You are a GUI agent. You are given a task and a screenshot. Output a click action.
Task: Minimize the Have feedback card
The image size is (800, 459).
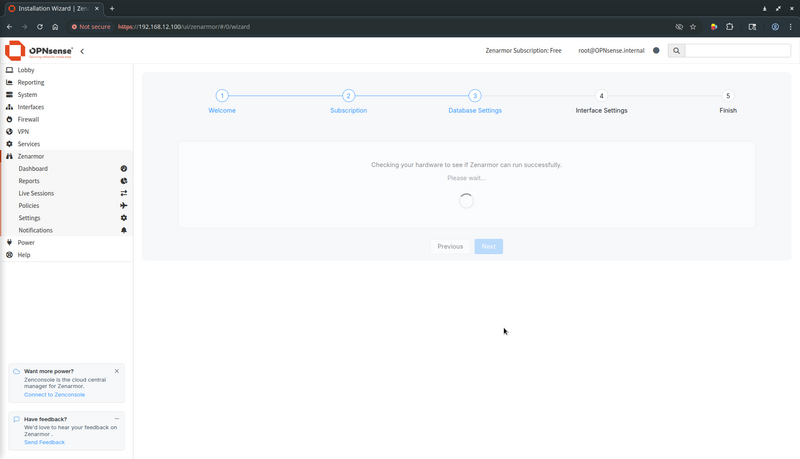117,419
